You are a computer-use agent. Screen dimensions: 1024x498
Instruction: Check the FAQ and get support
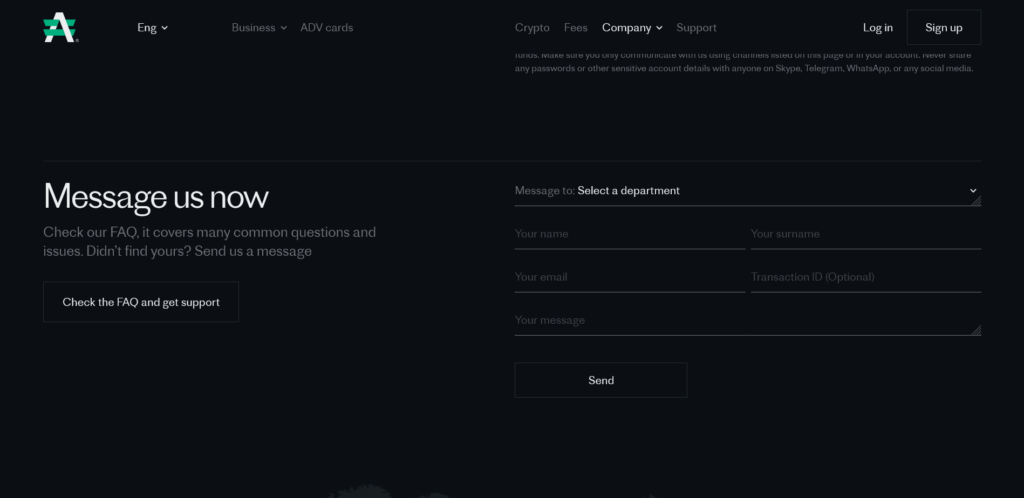[x=141, y=302]
